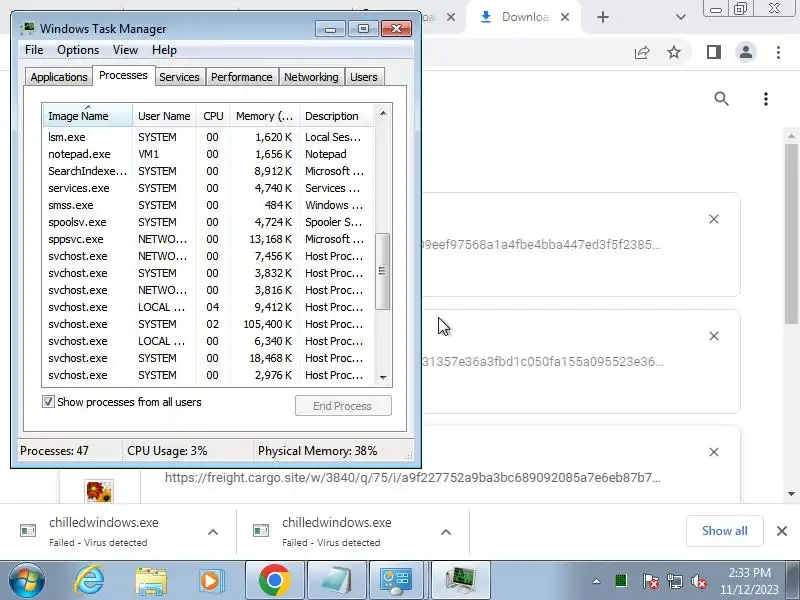Open Chrome tab search chevron
This screenshot has width=800, height=600.
pyautogui.click(x=681, y=17)
